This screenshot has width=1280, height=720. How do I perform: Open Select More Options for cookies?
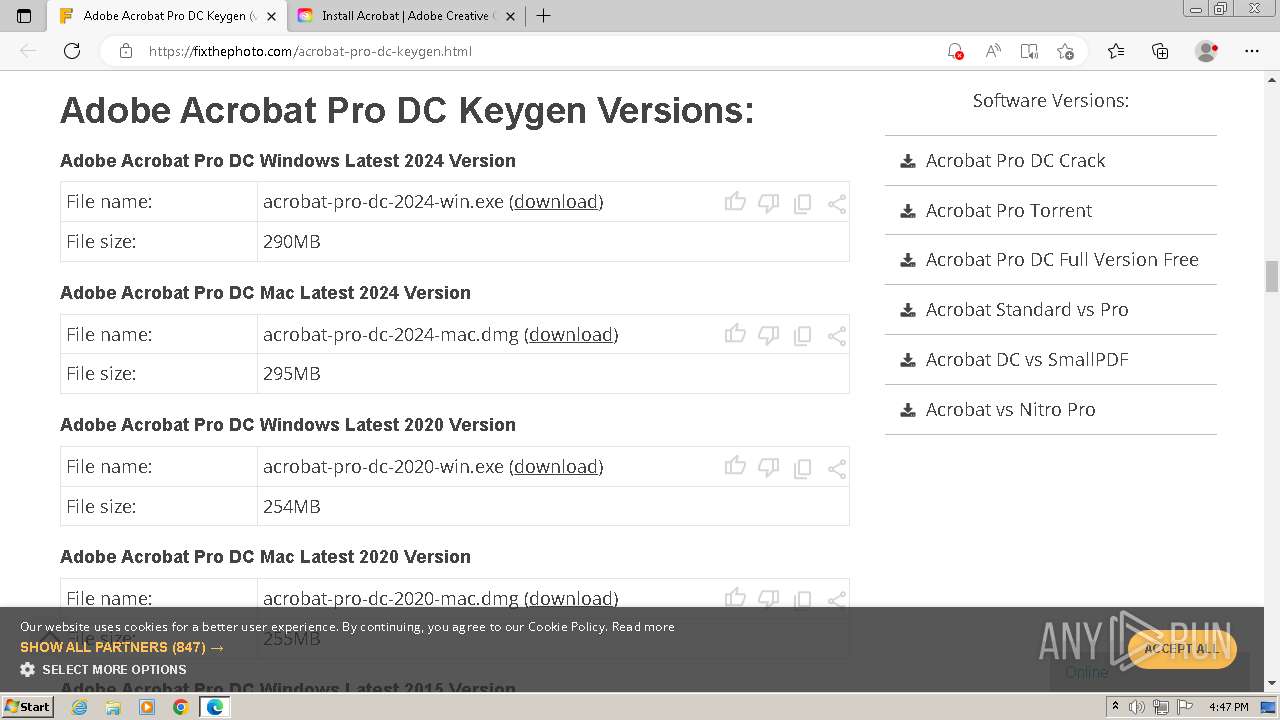pos(103,669)
